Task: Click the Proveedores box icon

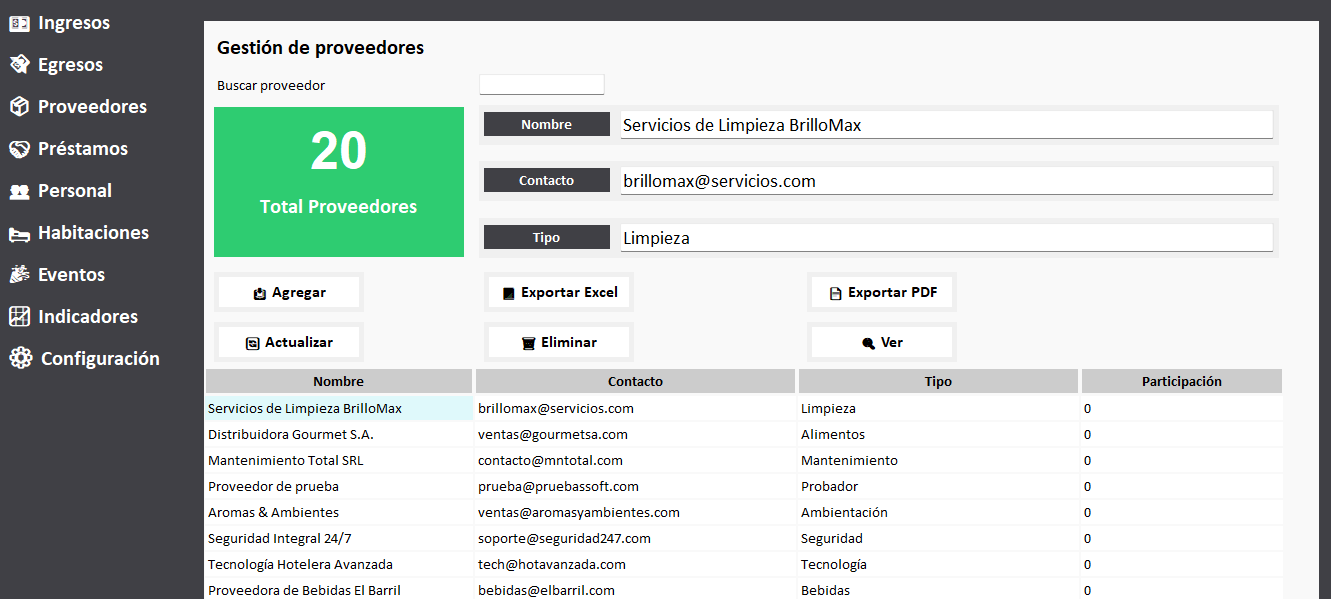Action: [x=19, y=107]
